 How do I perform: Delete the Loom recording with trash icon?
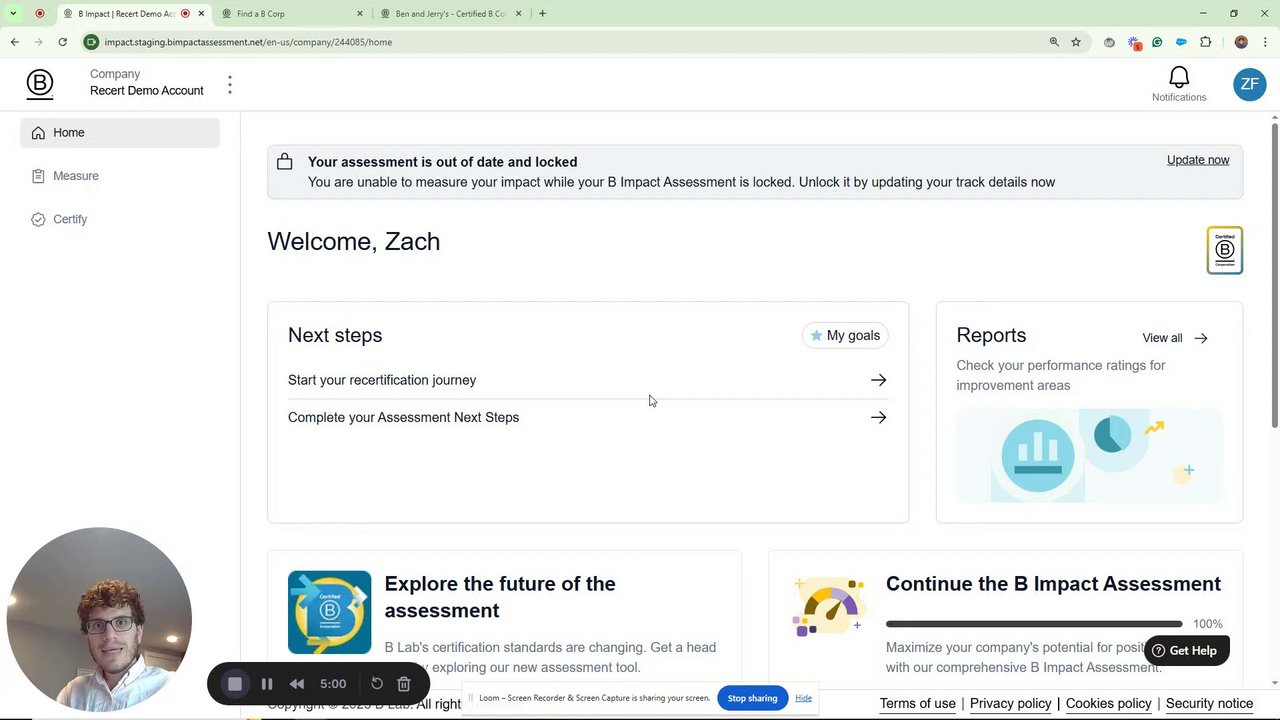404,684
